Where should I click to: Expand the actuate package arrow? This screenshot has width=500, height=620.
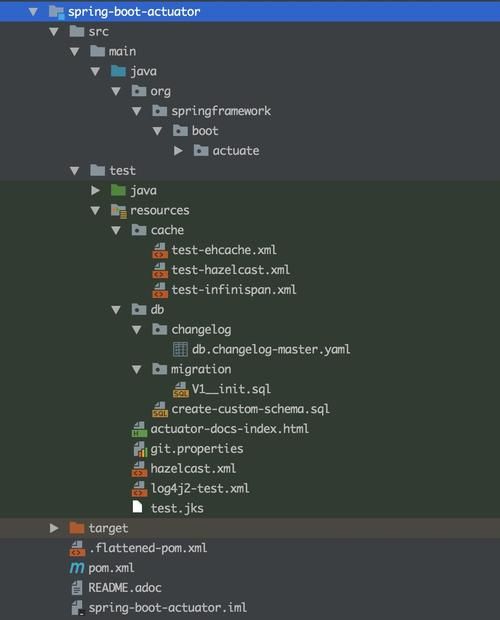click(x=178, y=151)
